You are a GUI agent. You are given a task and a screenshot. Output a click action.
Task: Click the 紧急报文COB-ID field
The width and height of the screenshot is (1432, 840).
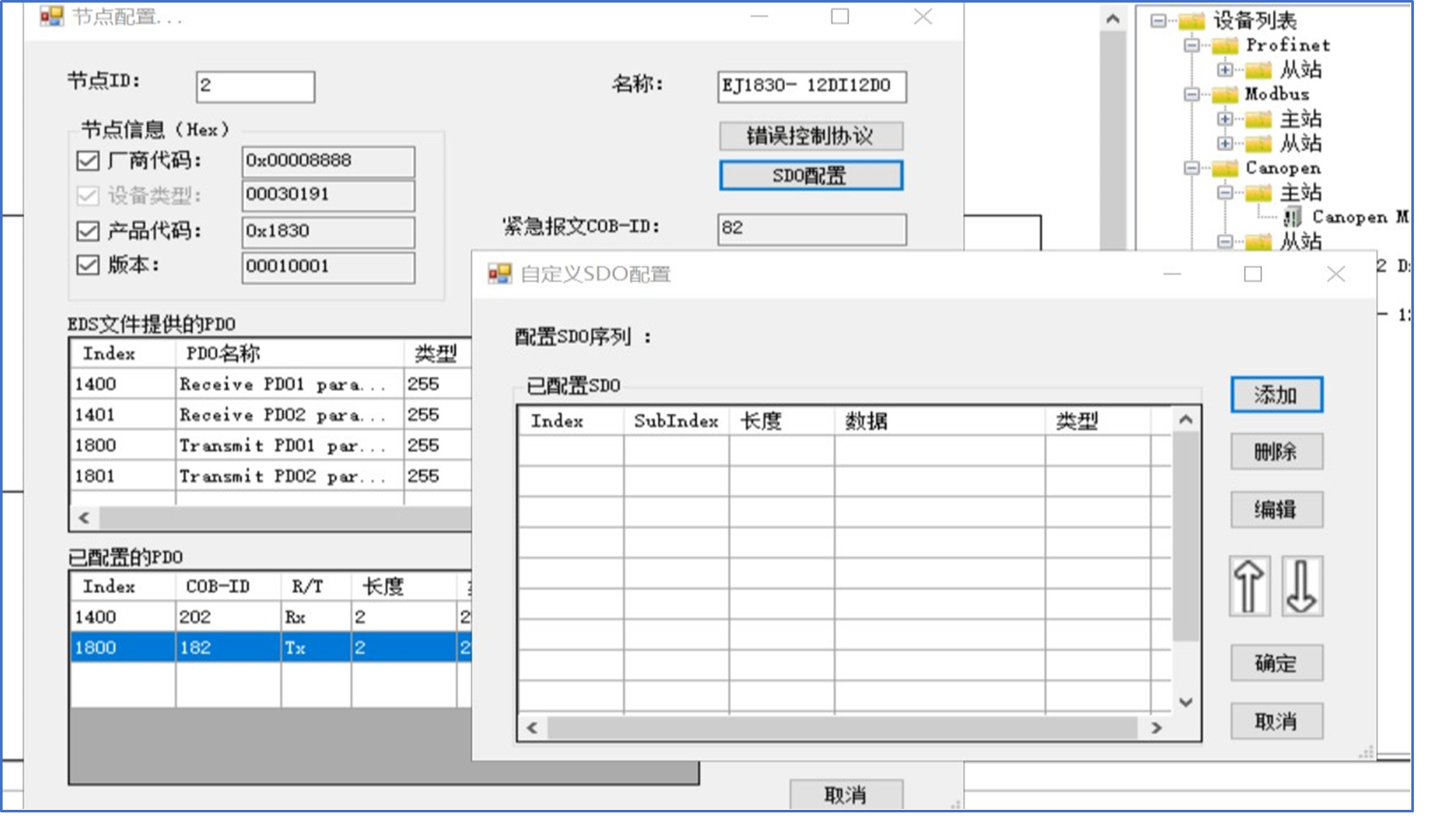click(812, 229)
